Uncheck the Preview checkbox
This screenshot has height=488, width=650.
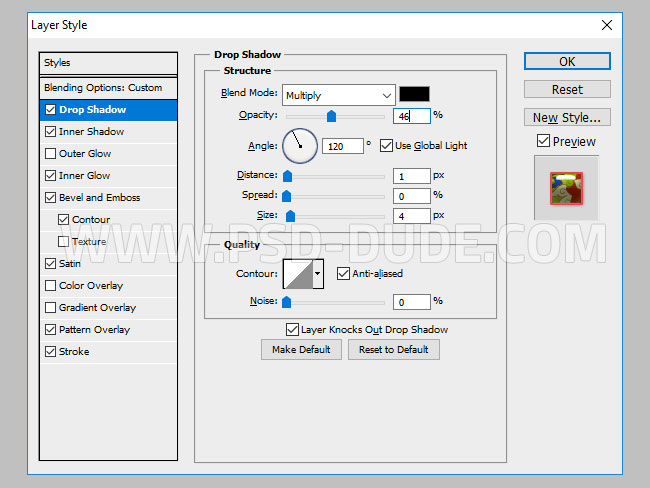point(543,142)
